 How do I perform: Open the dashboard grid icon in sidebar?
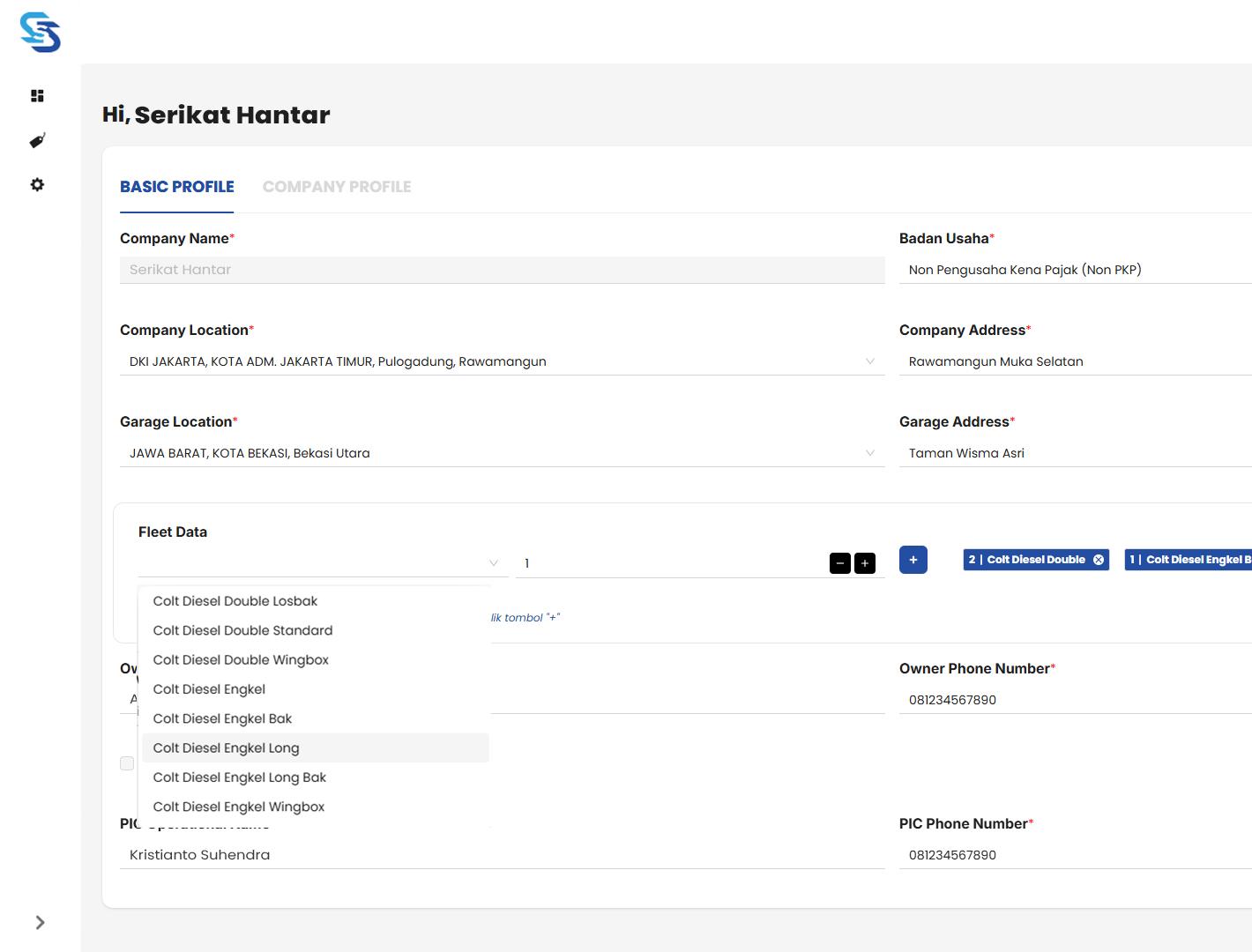point(37,96)
